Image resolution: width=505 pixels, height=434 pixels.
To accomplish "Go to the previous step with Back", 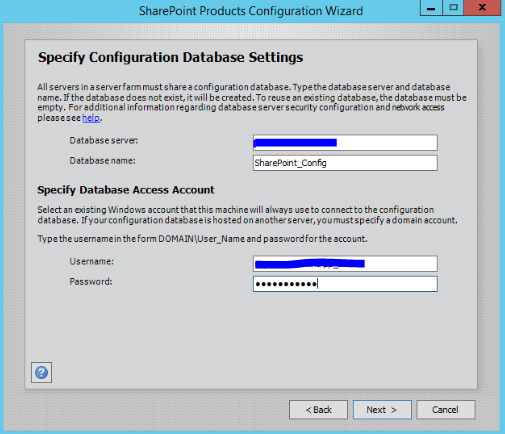I will click(x=318, y=410).
